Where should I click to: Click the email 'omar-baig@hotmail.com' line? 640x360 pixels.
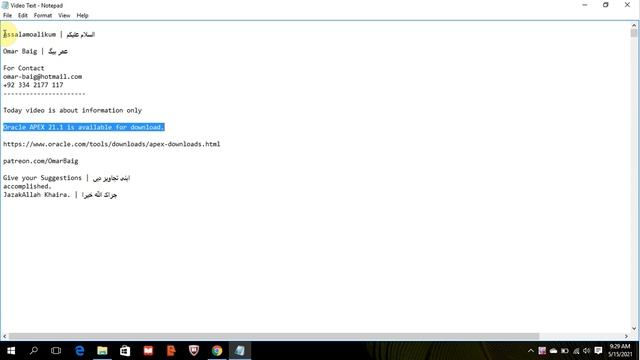42,76
